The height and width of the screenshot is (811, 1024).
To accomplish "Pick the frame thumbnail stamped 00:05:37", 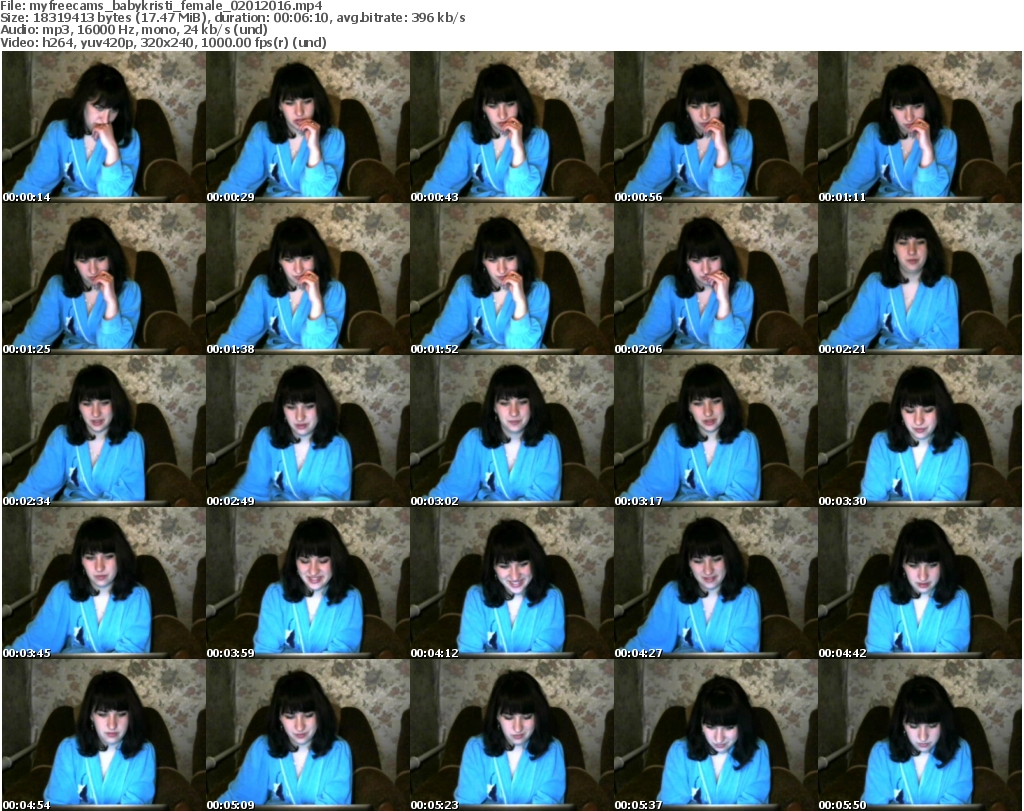I will (716, 735).
